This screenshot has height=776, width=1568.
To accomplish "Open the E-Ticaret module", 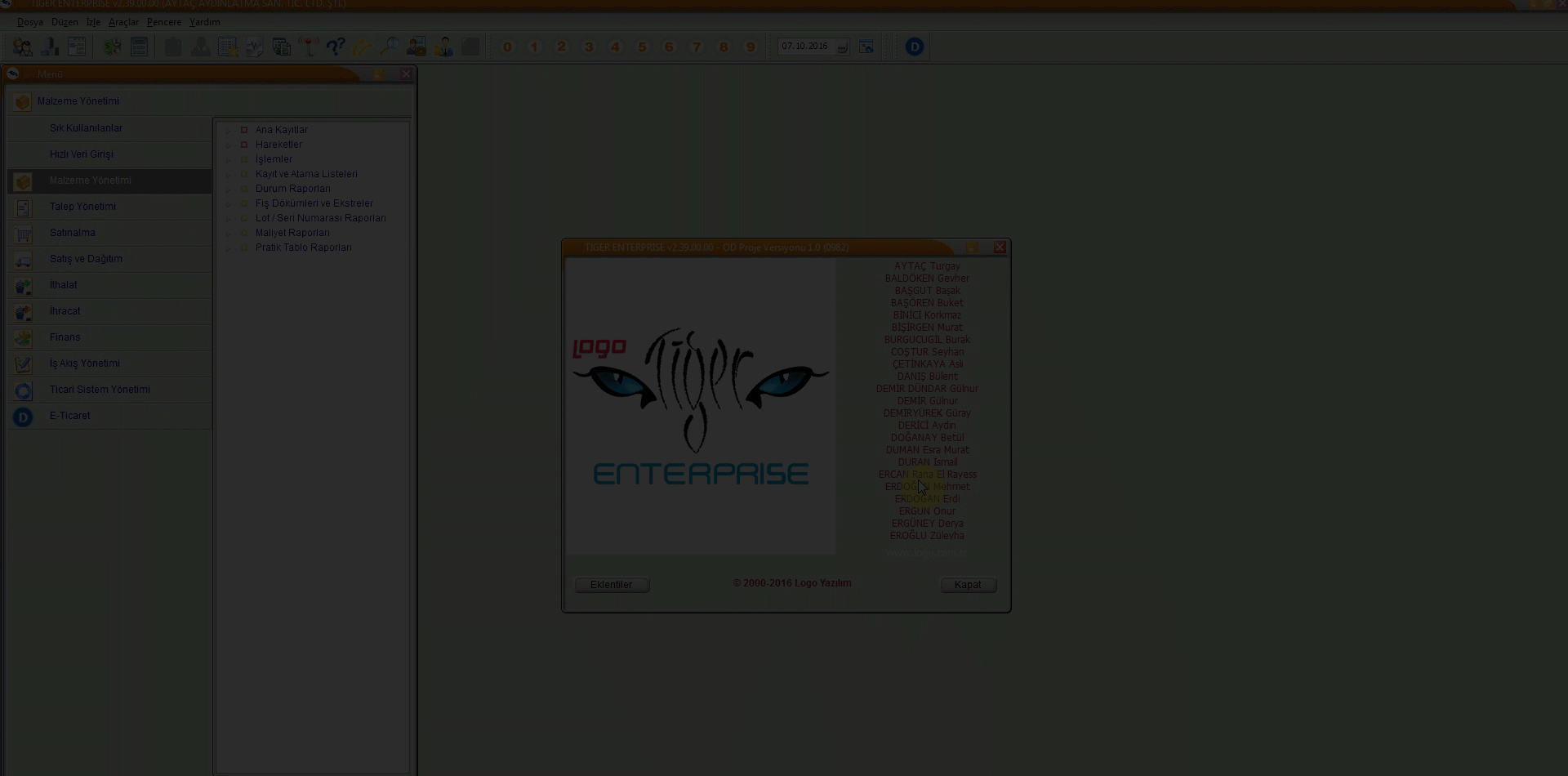I will click(x=109, y=416).
